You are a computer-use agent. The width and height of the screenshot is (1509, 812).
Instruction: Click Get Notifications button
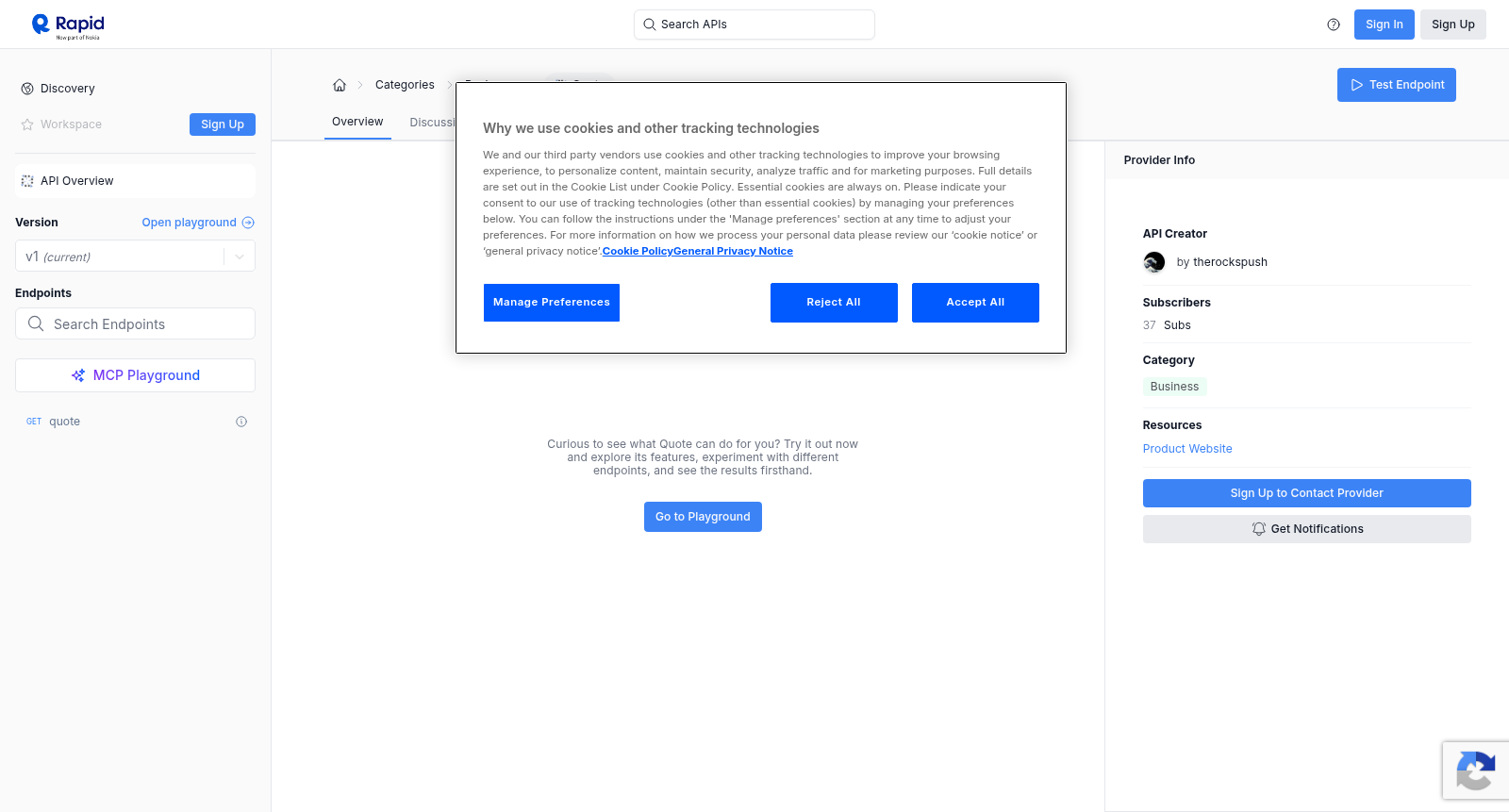(x=1307, y=529)
